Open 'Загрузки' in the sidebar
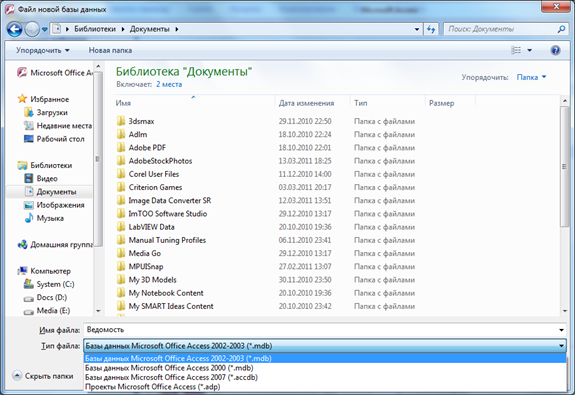Viewport: 576px width, 395px height. click(x=46, y=112)
